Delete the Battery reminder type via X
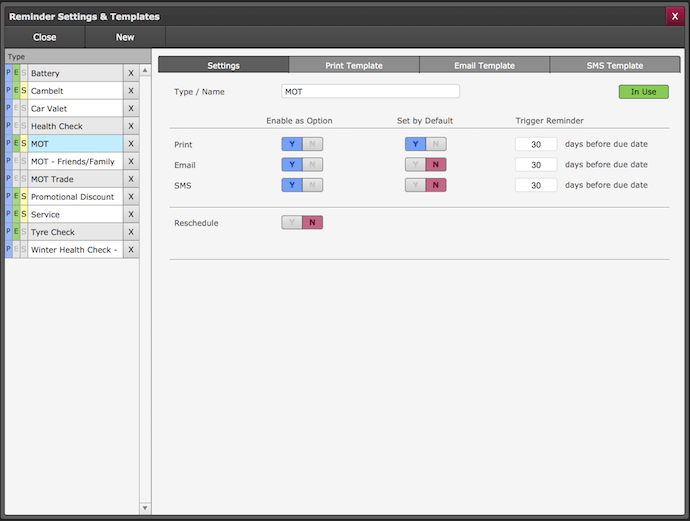 click(131, 73)
